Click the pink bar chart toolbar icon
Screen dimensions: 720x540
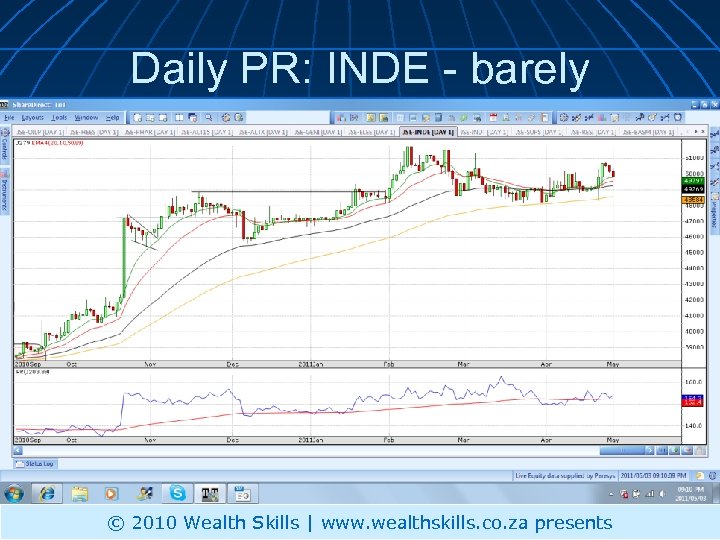point(602,118)
